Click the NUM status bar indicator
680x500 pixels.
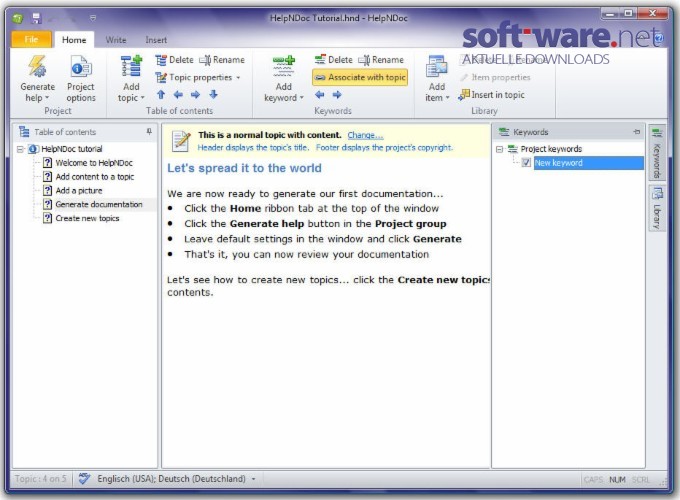click(617, 480)
